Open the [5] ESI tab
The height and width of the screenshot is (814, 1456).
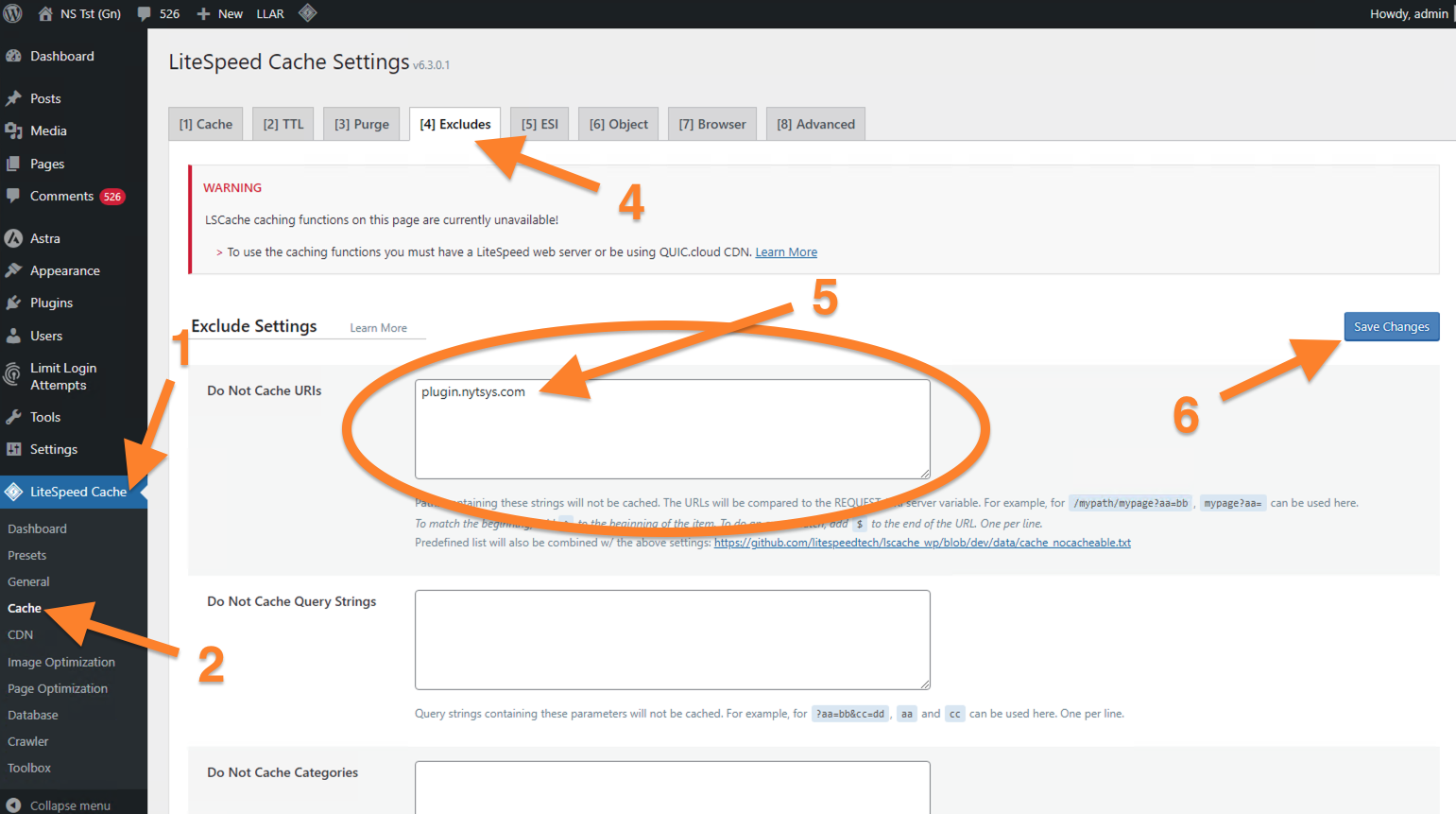(540, 124)
